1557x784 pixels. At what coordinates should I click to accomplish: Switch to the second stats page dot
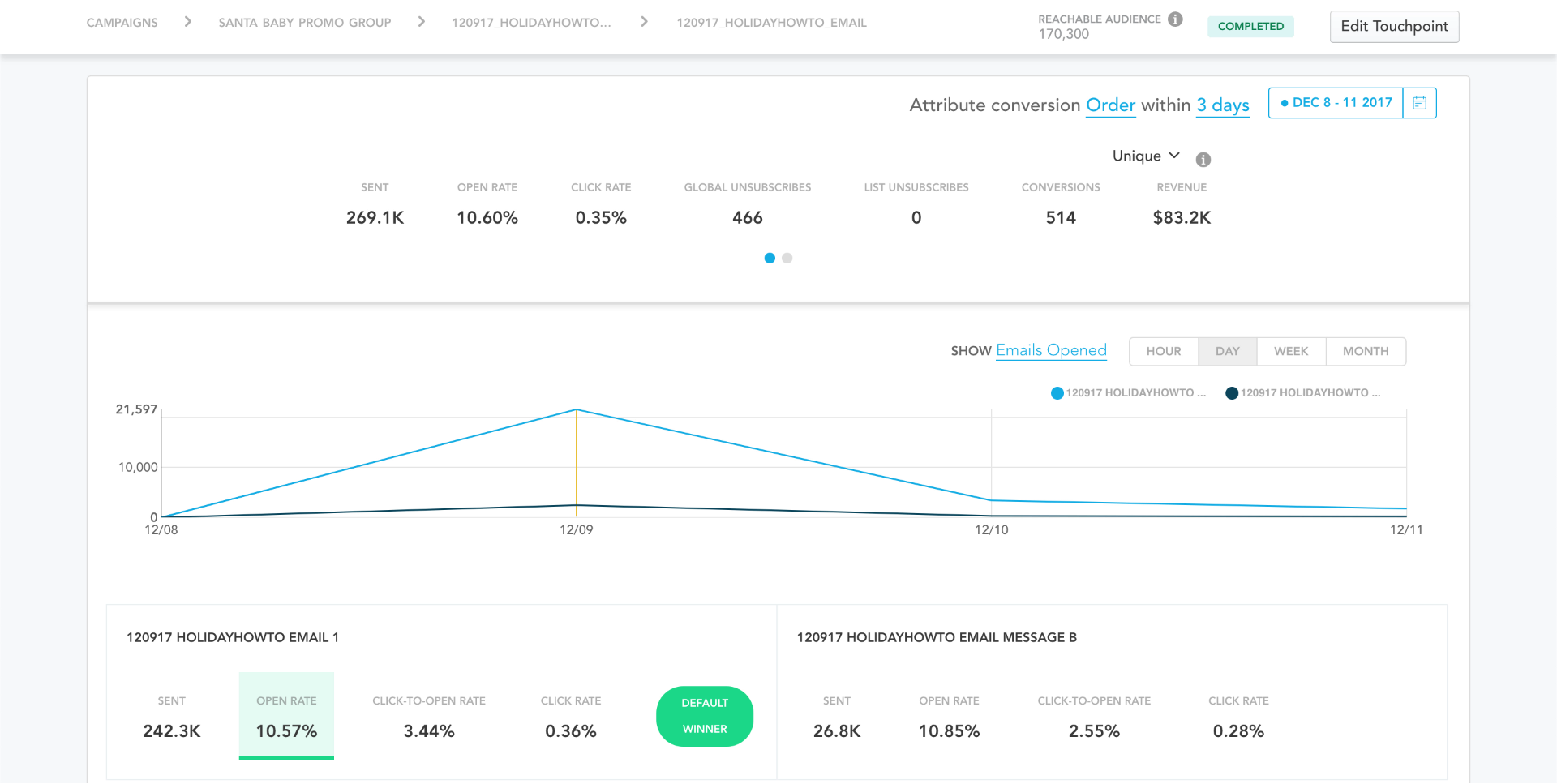coord(787,259)
